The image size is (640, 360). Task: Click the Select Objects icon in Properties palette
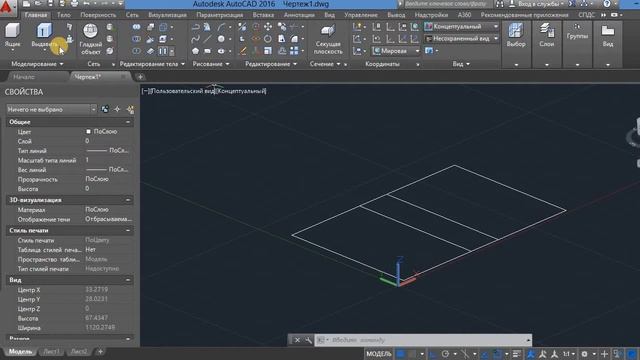(118, 109)
